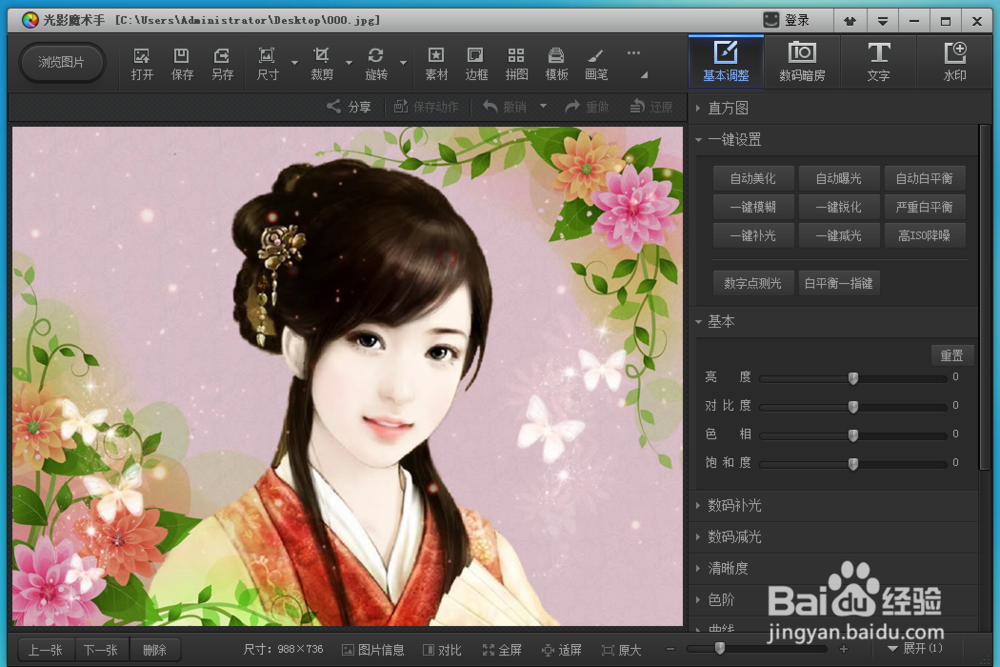
Task: Click 数字点测光 button
Action: click(753, 283)
